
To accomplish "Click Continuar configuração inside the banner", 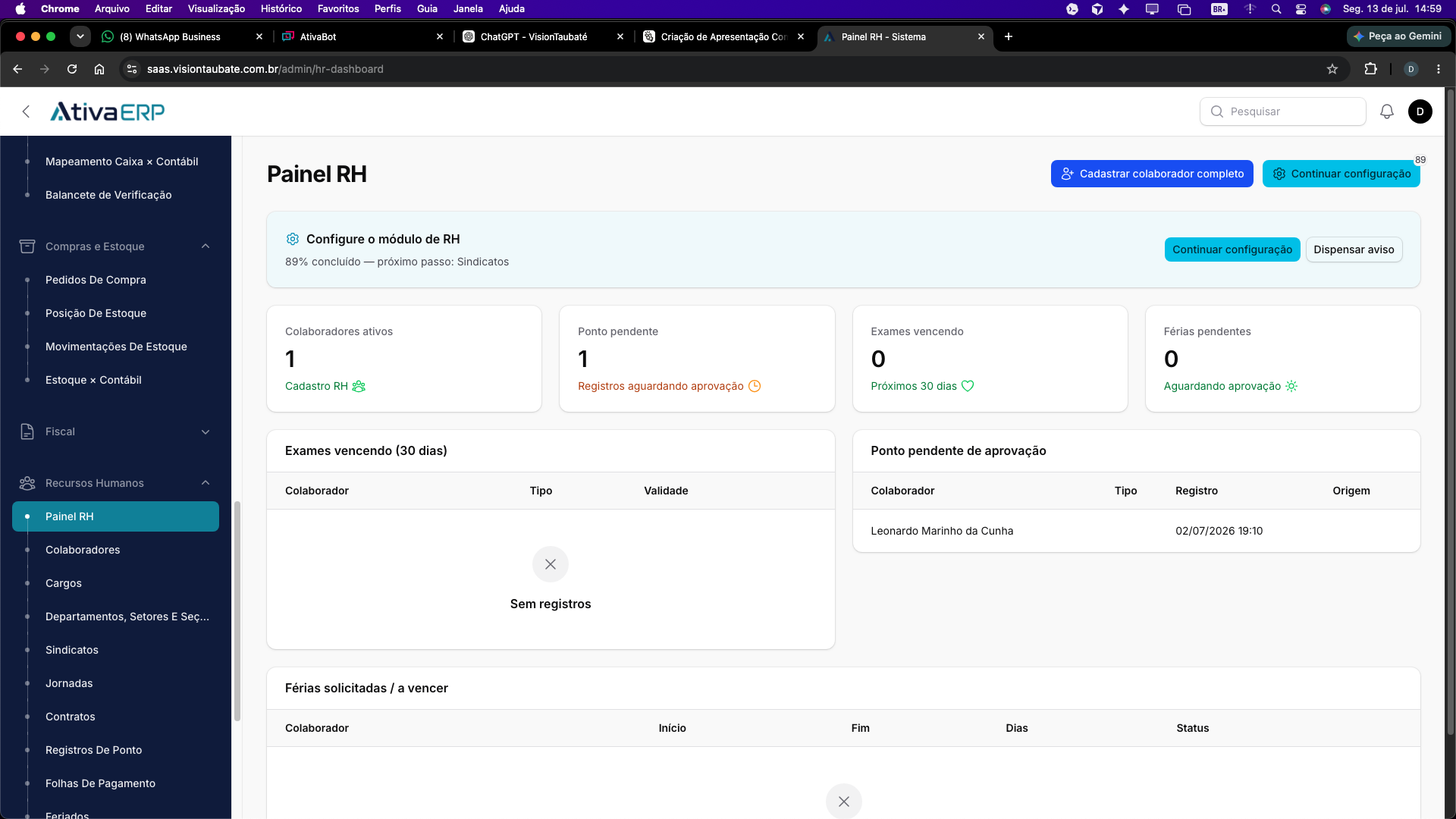I will point(1232,249).
